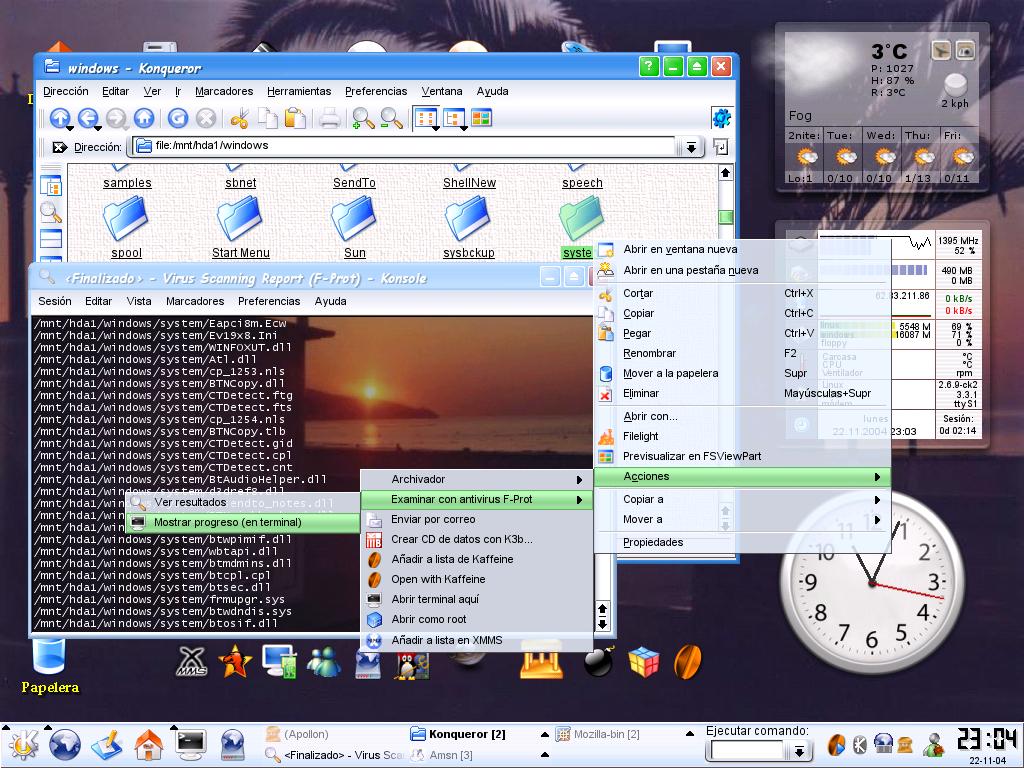Choose Crear CD de datos con K3b
This screenshot has height=768, width=1024.
pos(477,539)
